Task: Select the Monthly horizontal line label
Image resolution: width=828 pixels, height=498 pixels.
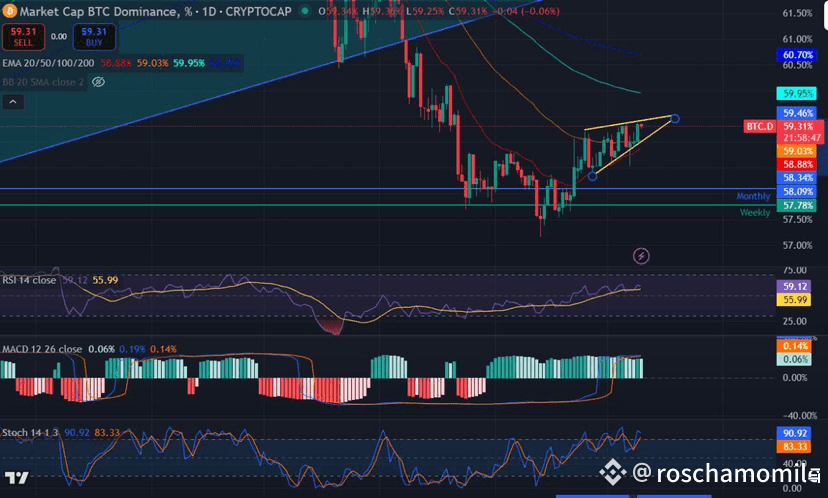Action: point(753,196)
